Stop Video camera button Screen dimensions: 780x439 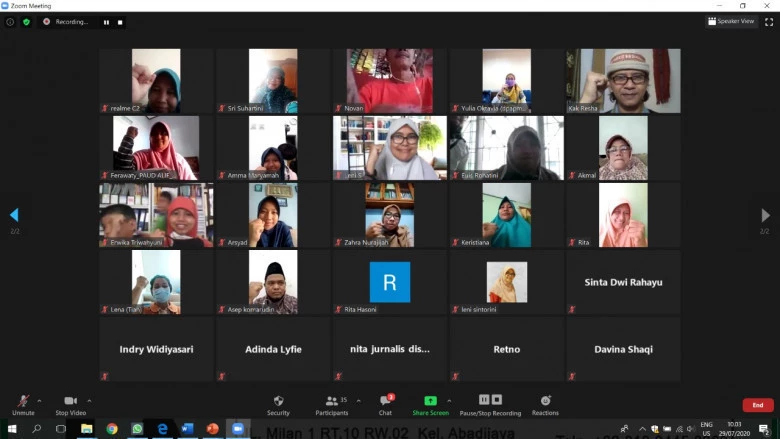[71, 405]
